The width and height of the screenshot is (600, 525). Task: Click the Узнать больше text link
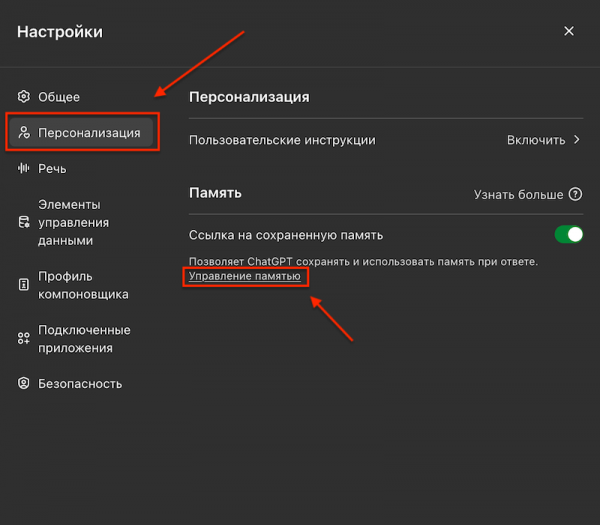518,194
